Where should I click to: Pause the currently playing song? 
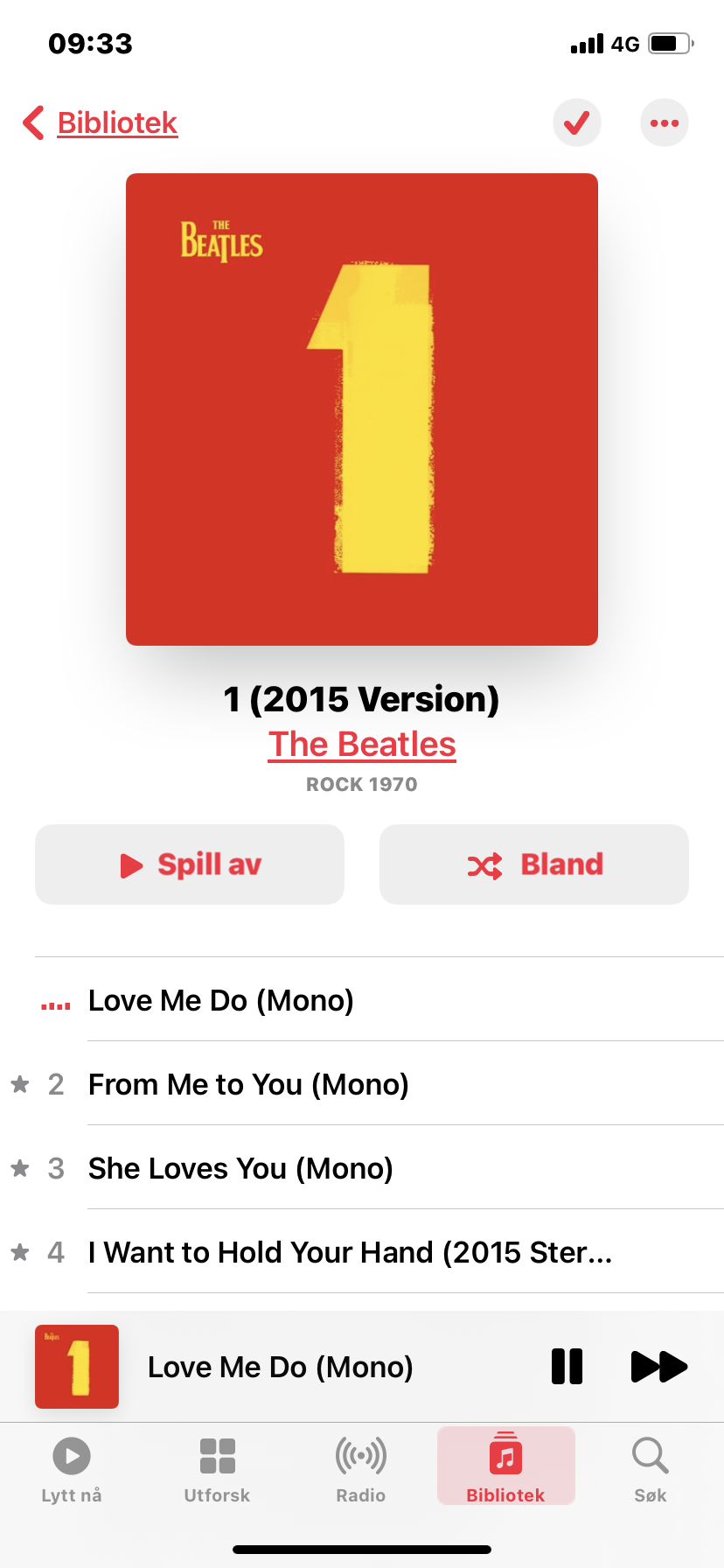[x=567, y=1367]
